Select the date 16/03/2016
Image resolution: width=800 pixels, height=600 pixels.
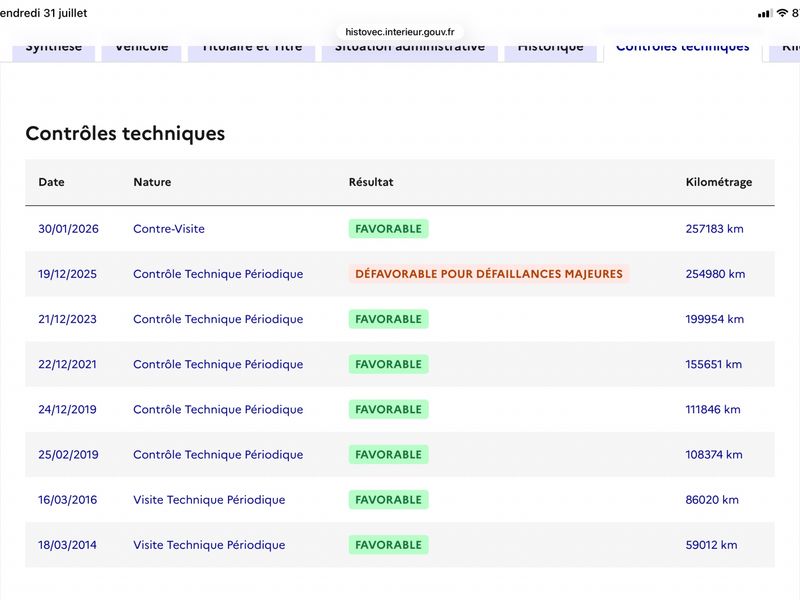tap(67, 499)
